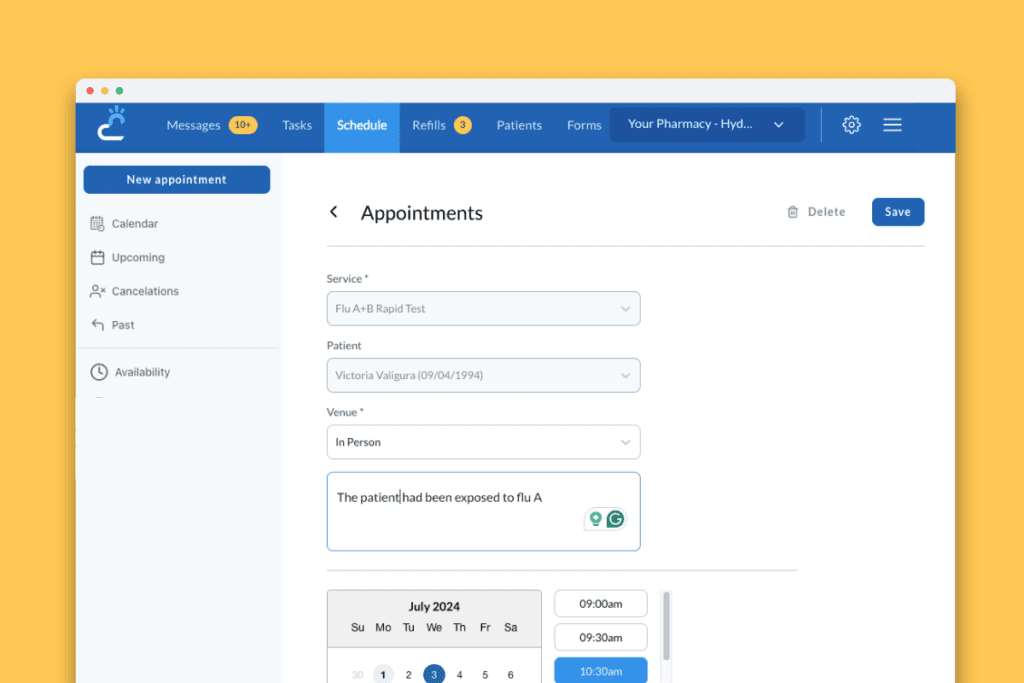
Task: Click the Messages 10+ badge
Action: click(242, 125)
